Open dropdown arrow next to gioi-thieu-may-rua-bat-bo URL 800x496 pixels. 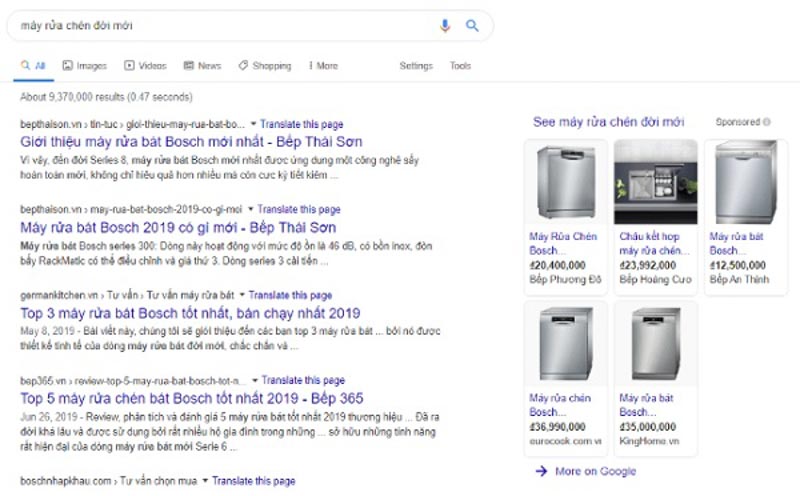254,124
